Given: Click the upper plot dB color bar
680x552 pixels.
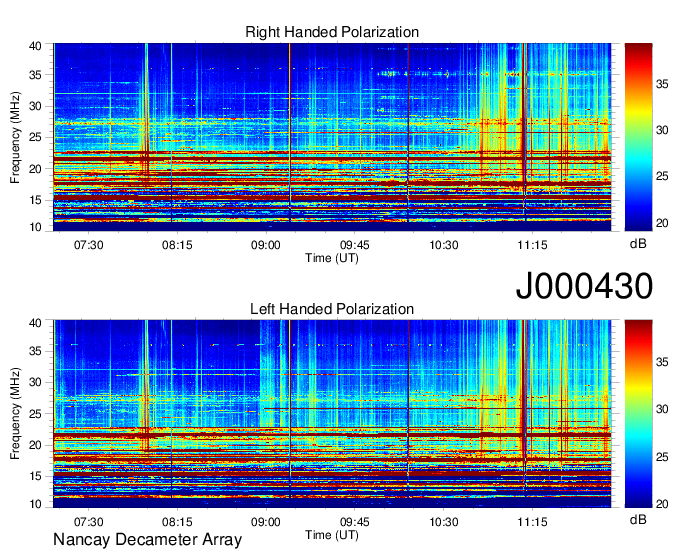Looking at the screenshot, I should (x=638, y=137).
